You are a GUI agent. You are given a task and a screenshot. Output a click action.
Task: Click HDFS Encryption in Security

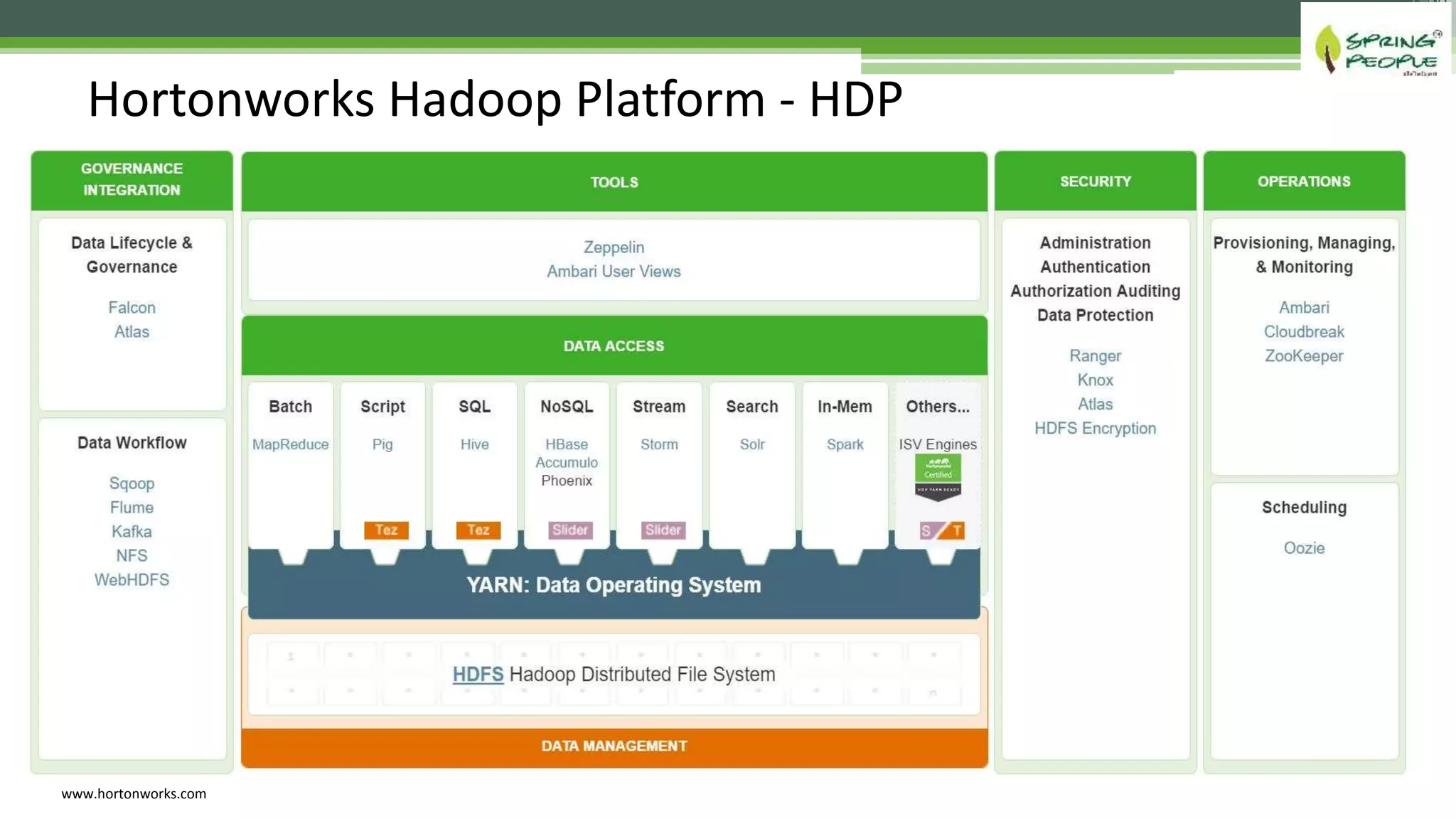click(x=1095, y=429)
